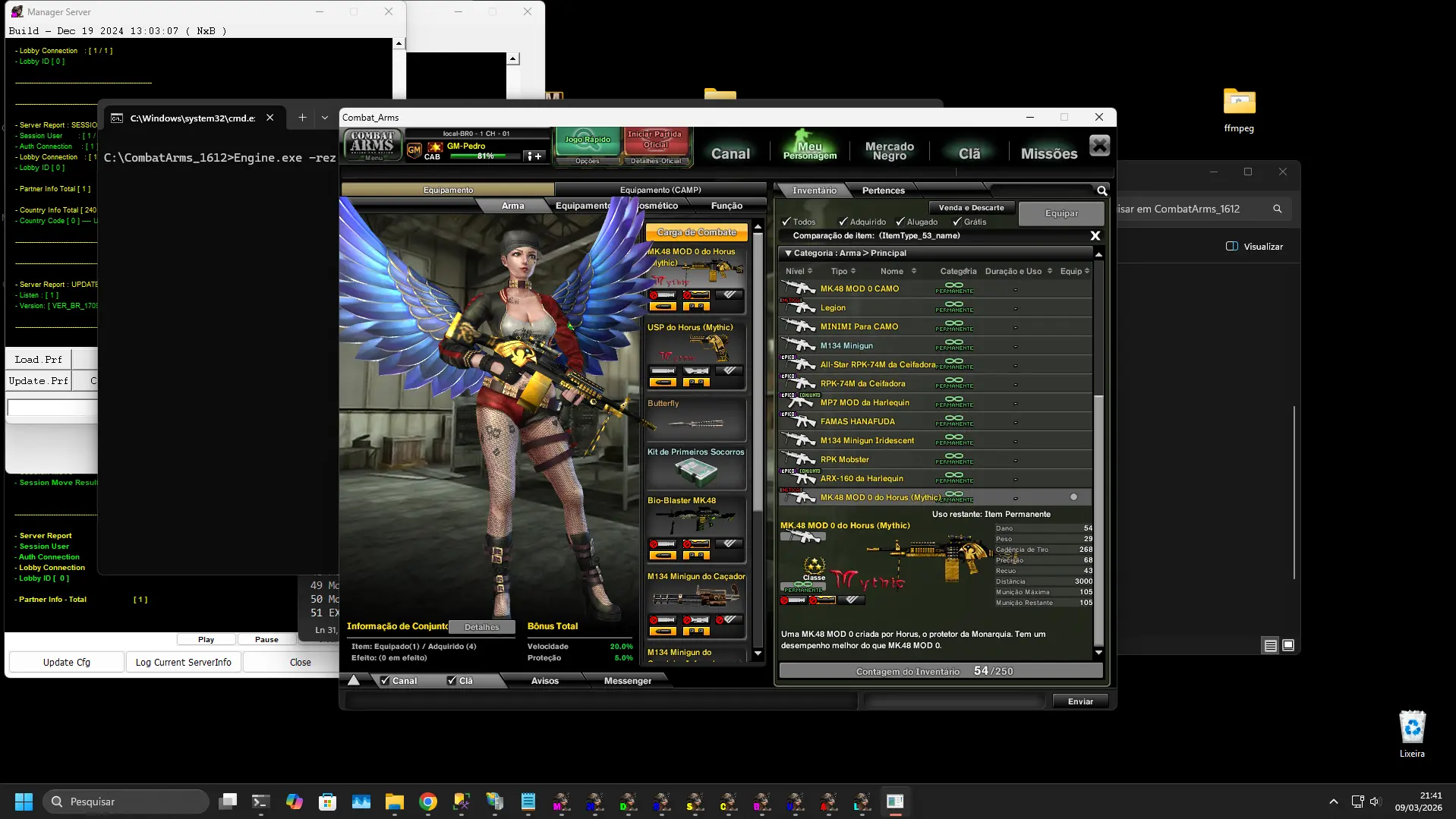
Task: Click the Venda e Descarte button
Action: (971, 207)
